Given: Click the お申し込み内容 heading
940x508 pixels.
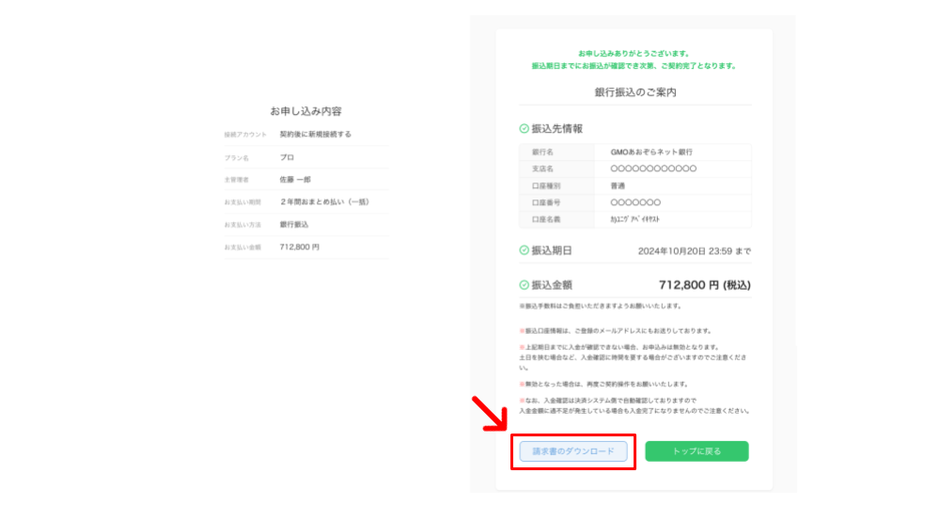Looking at the screenshot, I should pyautogui.click(x=306, y=111).
